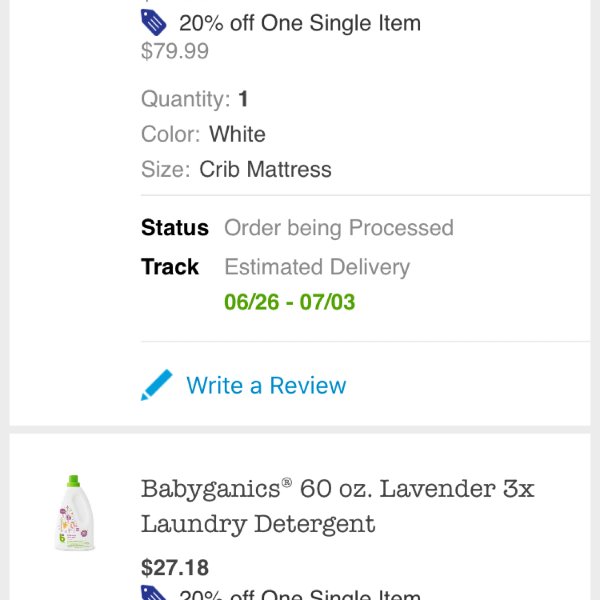Click the Status label
600x600 pixels.
point(175,228)
